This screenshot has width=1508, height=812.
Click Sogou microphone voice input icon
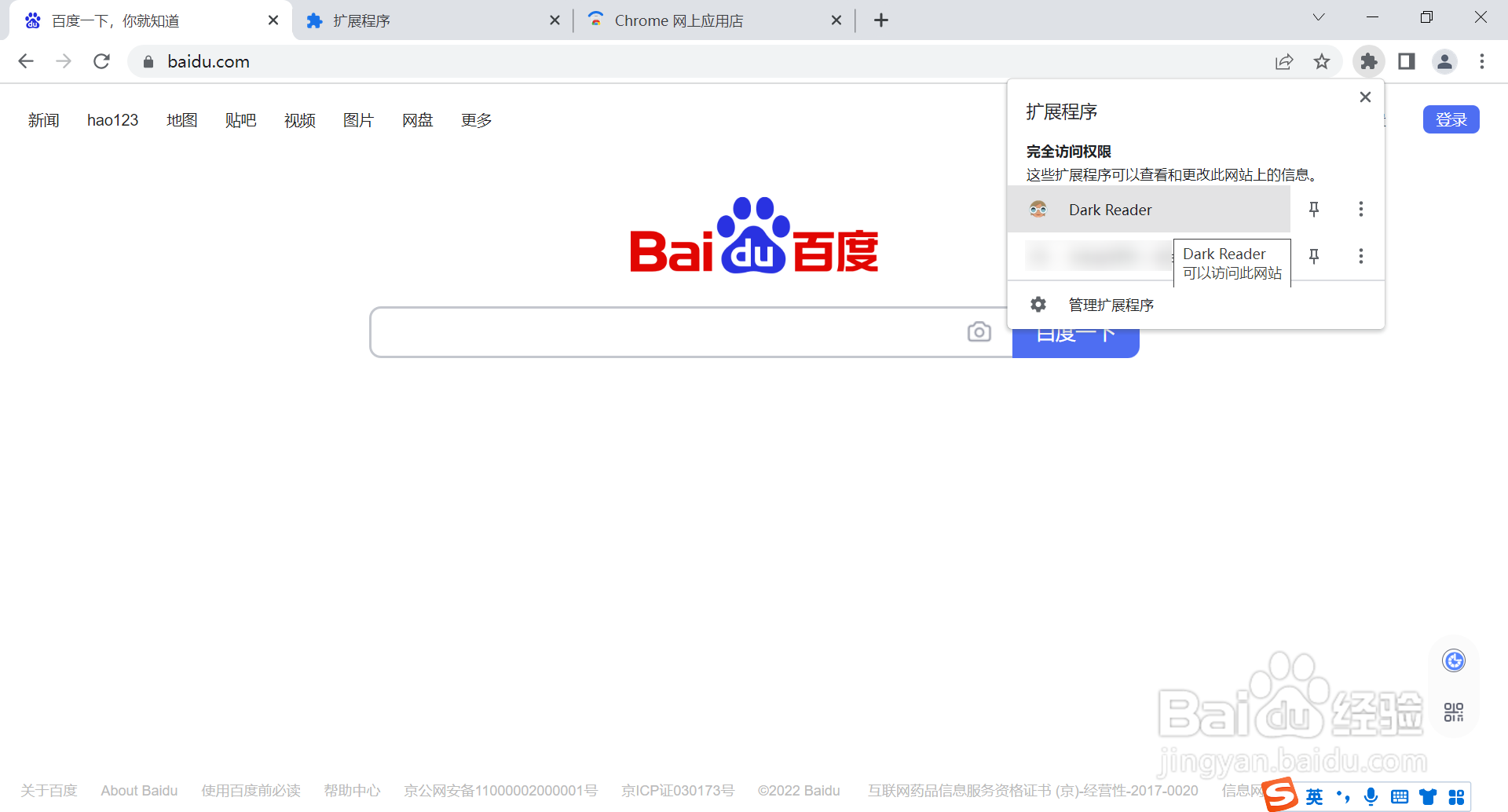pyautogui.click(x=1371, y=797)
